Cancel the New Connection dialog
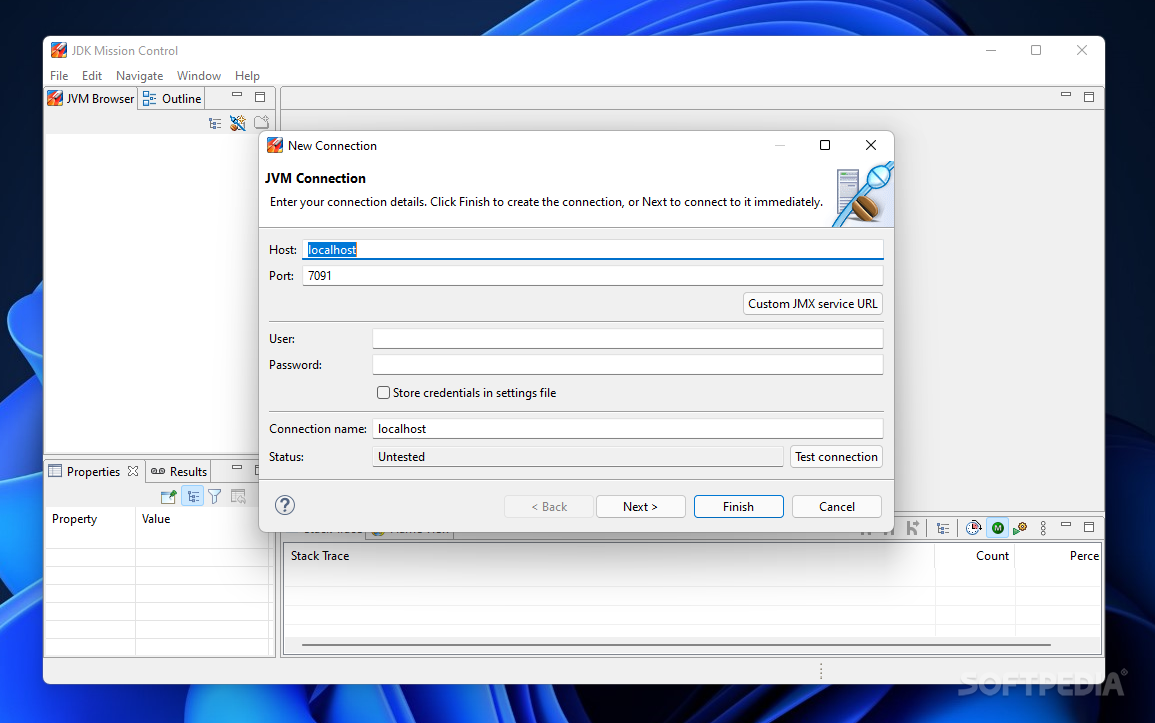Viewport: 1155px width, 723px height. coord(837,507)
